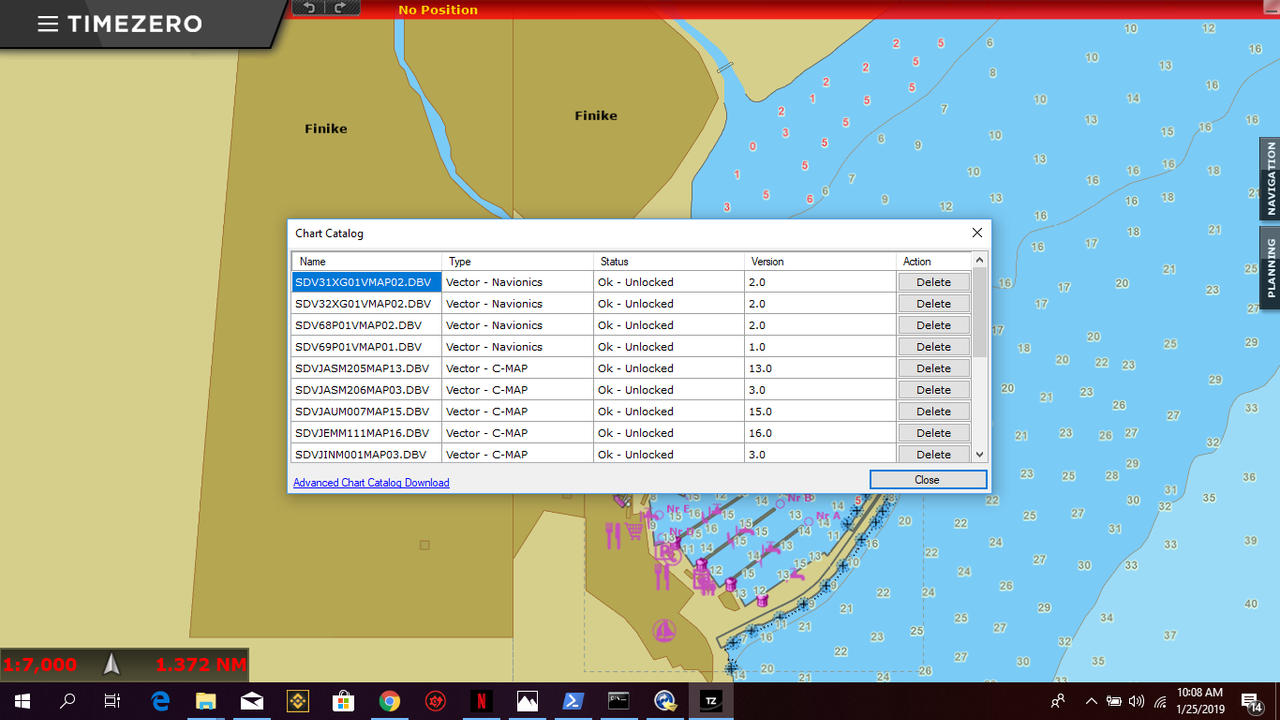Open the PLANNING workspace tab
Image resolution: width=1280 pixels, height=720 pixels.
[x=1270, y=268]
